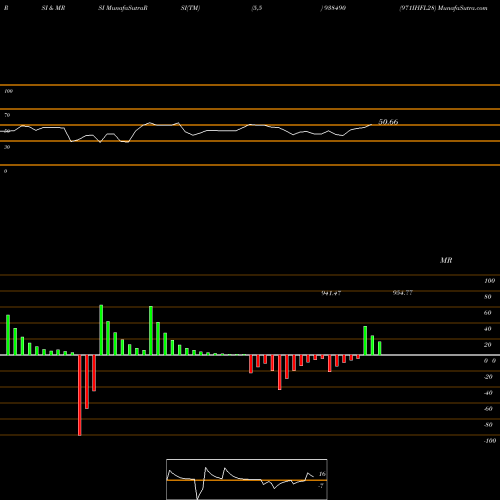Screen dimensions: 500x500
Task: Click the 938490 code in header
Action: (x=334, y=8)
